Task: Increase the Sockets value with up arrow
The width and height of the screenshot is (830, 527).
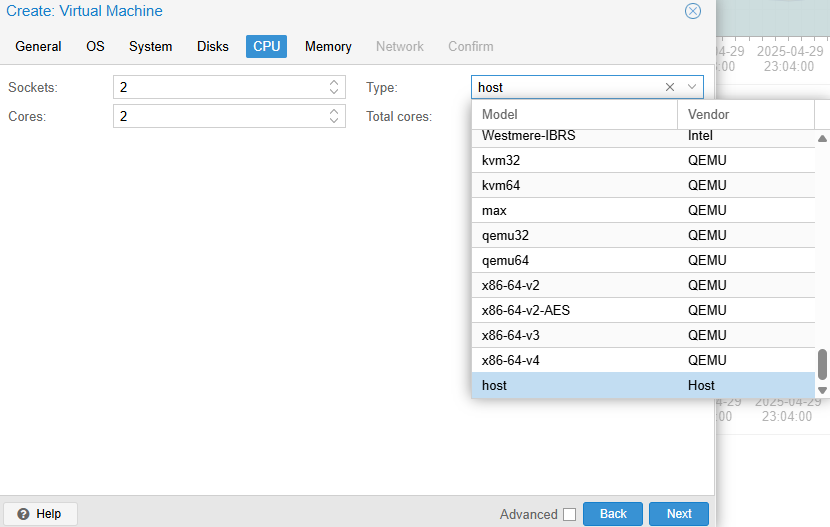Action: tap(335, 83)
